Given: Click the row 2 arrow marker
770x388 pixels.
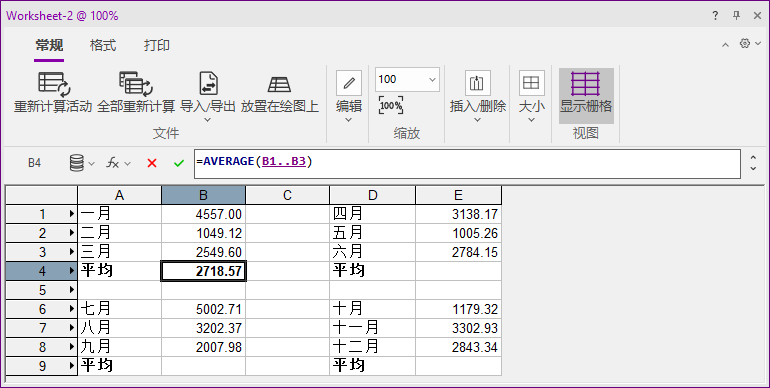Looking at the screenshot, I should [72, 233].
